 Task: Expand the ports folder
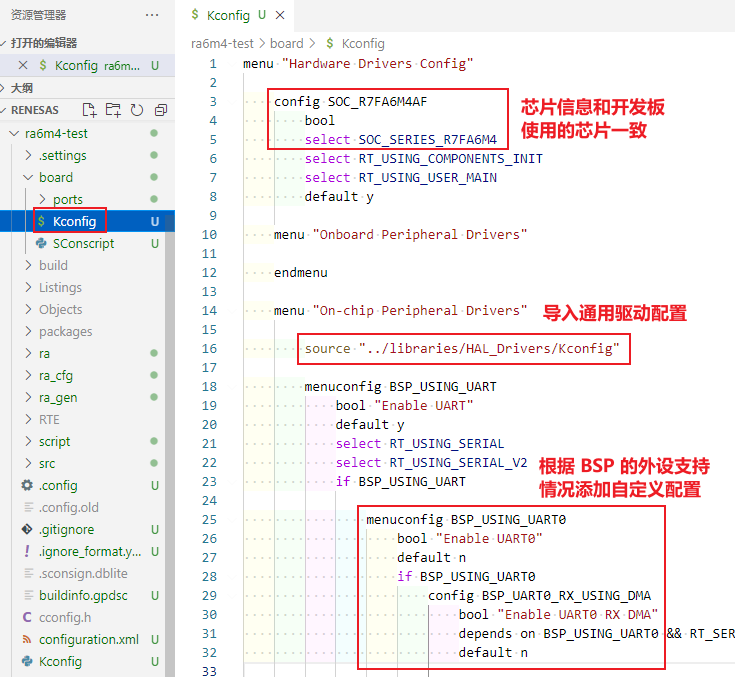(68, 199)
